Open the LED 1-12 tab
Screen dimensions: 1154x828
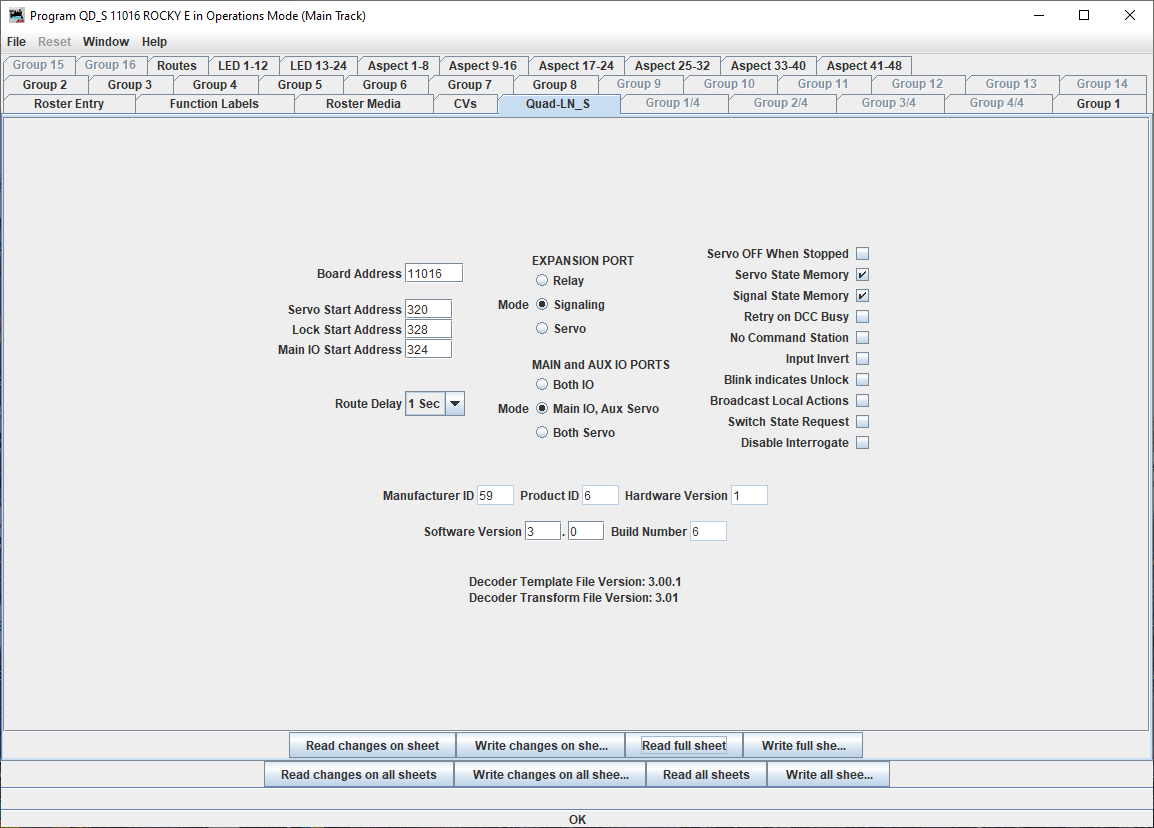[x=243, y=66]
